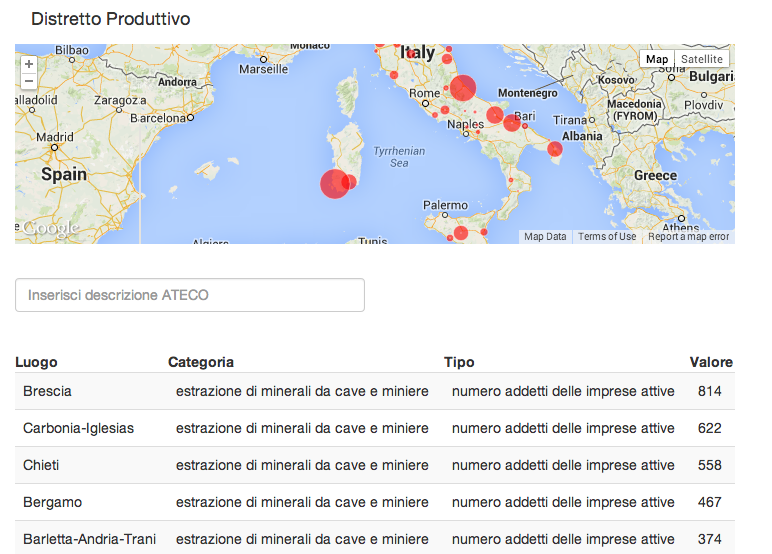The width and height of the screenshot is (772, 554).
Task: Click the Google logo on the map
Action: pyautogui.click(x=51, y=228)
